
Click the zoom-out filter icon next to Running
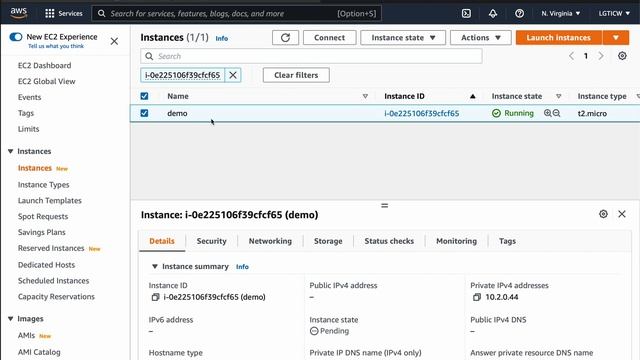coord(556,113)
